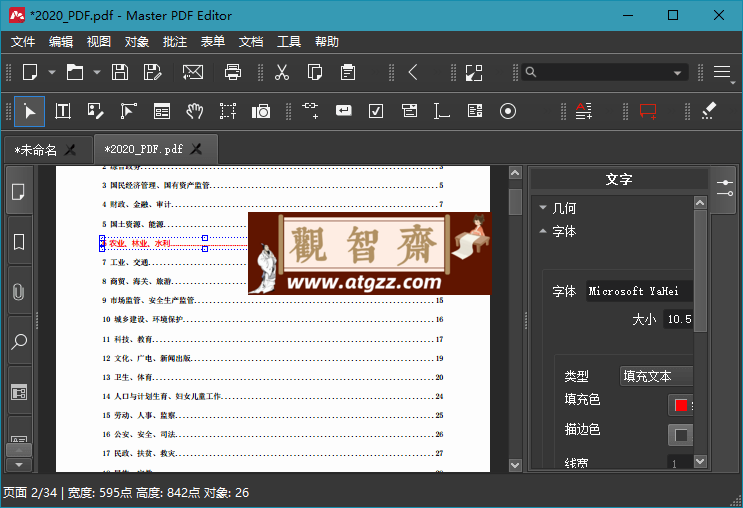Cut selection with scissors icon
743x508 pixels.
click(x=282, y=73)
